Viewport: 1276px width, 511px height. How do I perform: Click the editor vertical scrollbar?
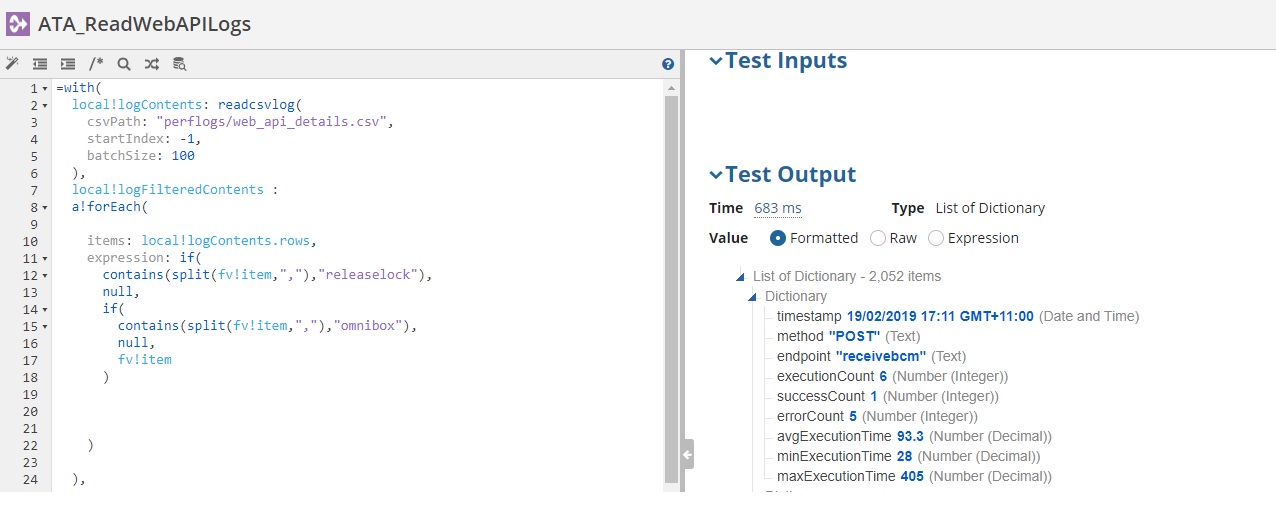[x=671, y=280]
